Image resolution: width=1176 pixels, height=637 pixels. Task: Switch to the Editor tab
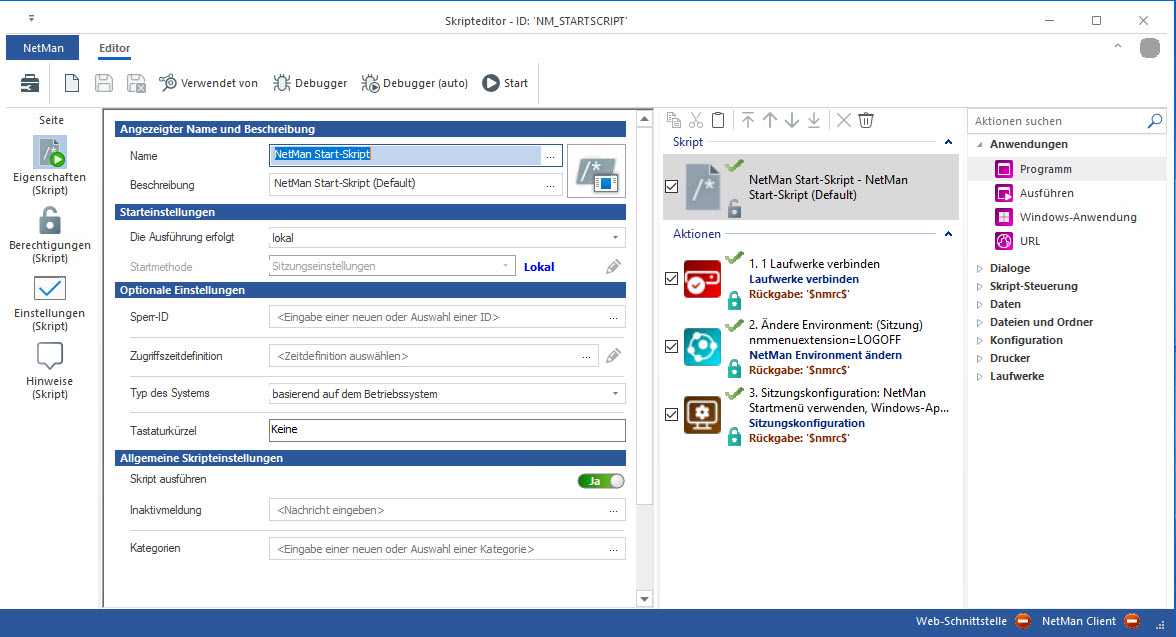[114, 48]
